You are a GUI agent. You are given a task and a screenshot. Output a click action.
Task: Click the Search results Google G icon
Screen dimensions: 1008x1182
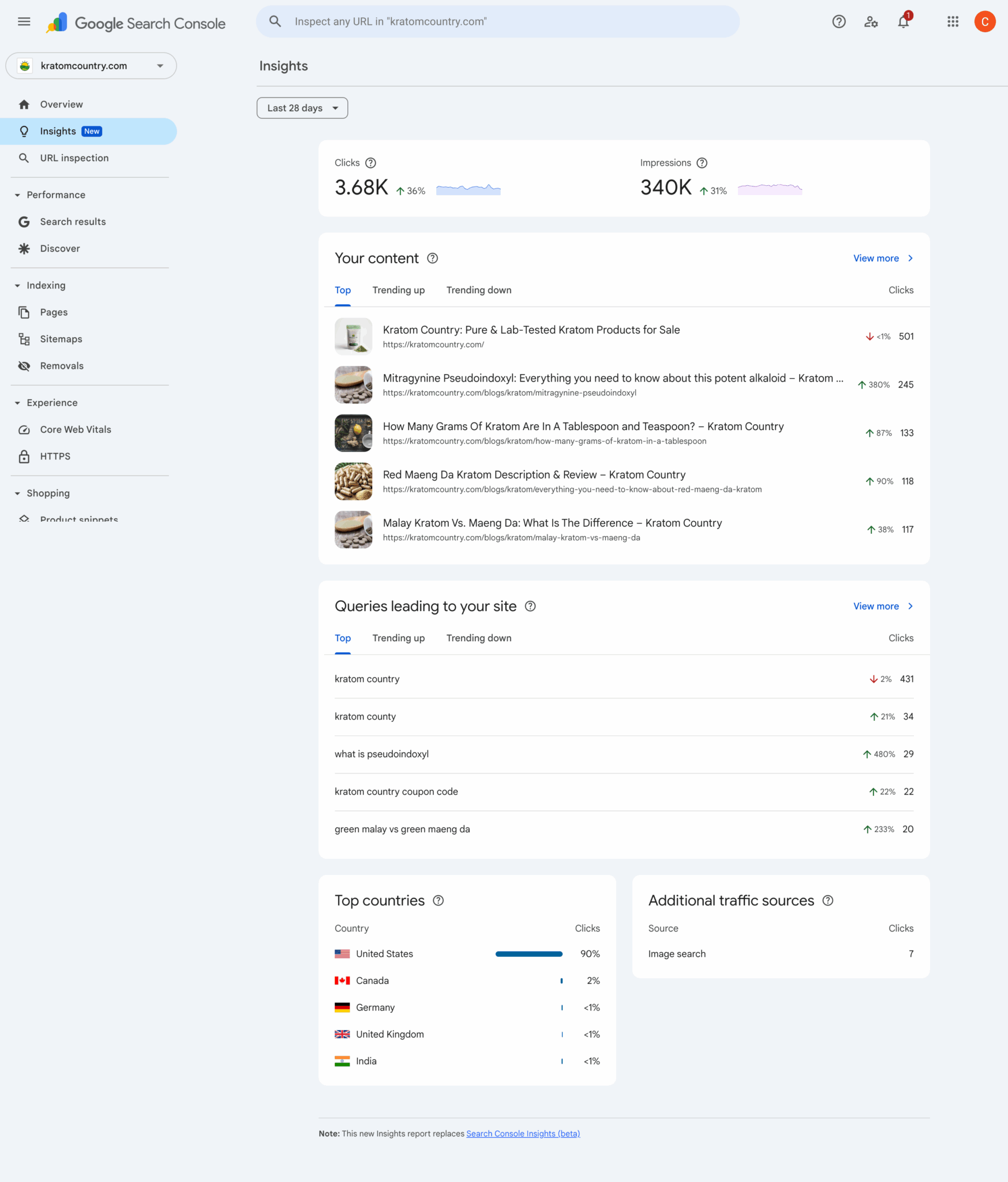pos(24,222)
